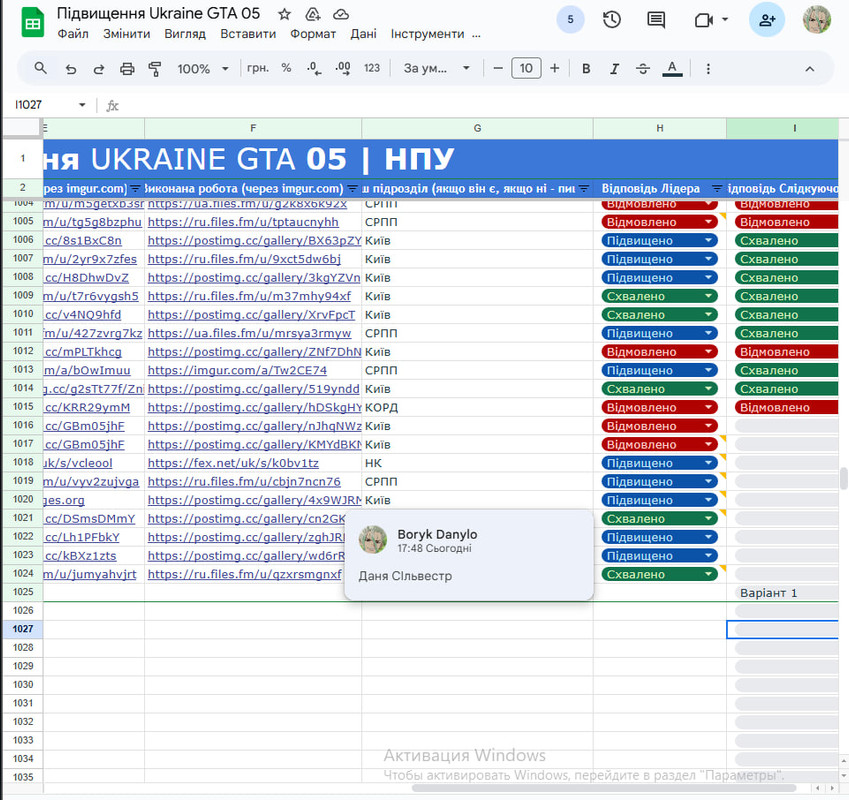Expand the name box dropdown arrow
This screenshot has width=849, height=800.
[82, 104]
